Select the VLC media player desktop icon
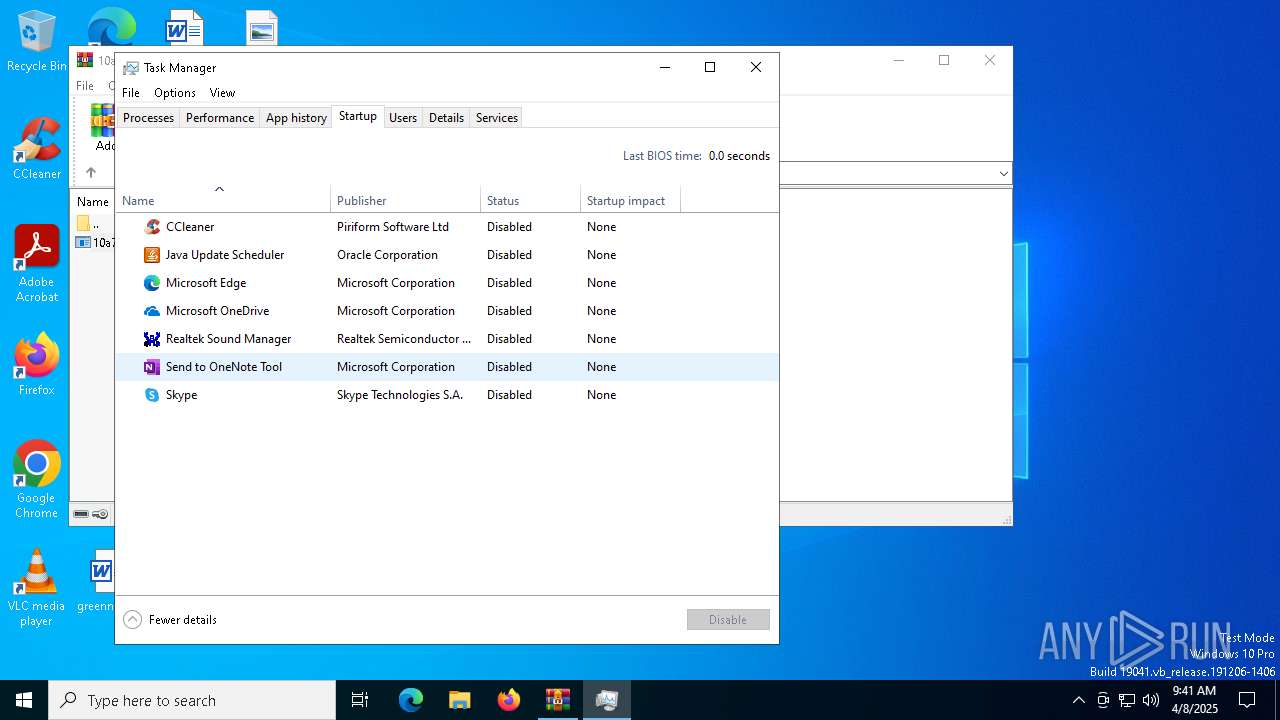Image resolution: width=1280 pixels, height=720 pixels. click(x=36, y=588)
